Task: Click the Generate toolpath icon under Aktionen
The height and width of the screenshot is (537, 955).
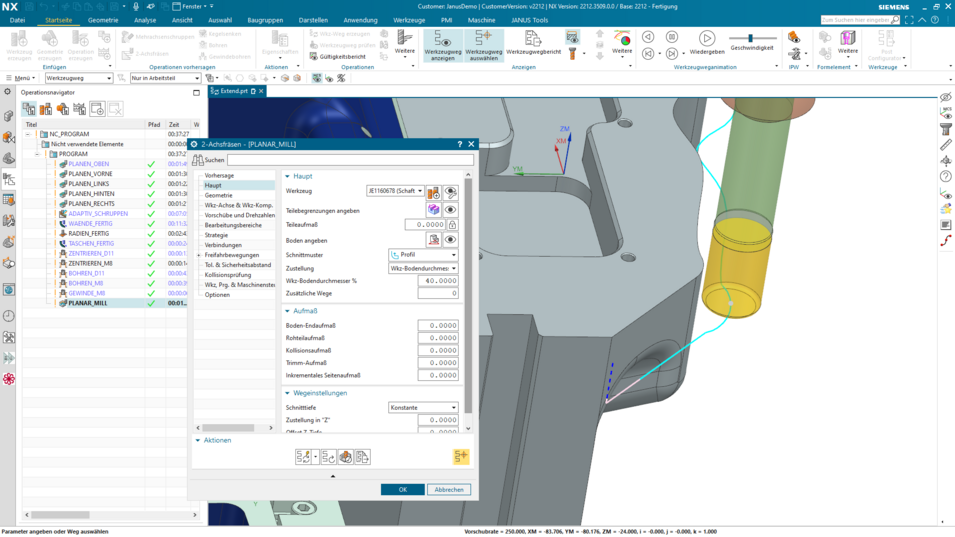Action: [303, 457]
